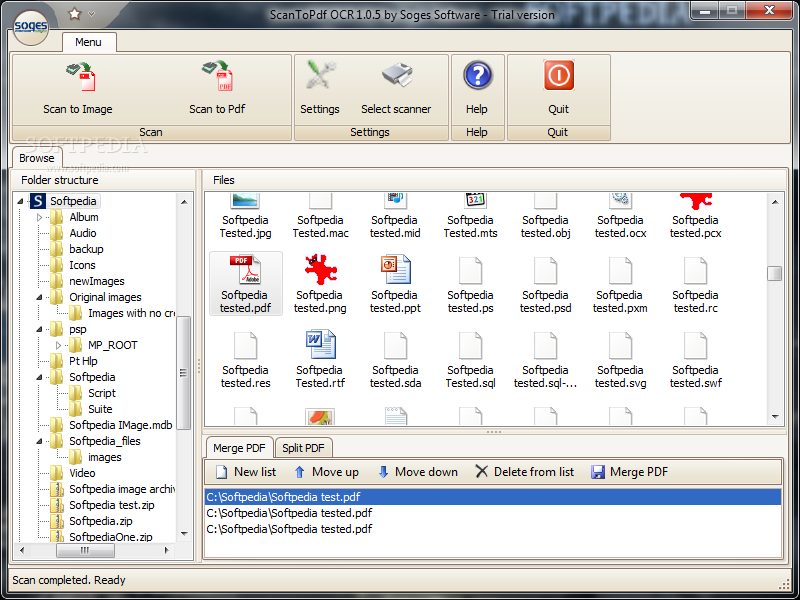
Task: Select Softpedia test.zip in tree
Action: 103,505
